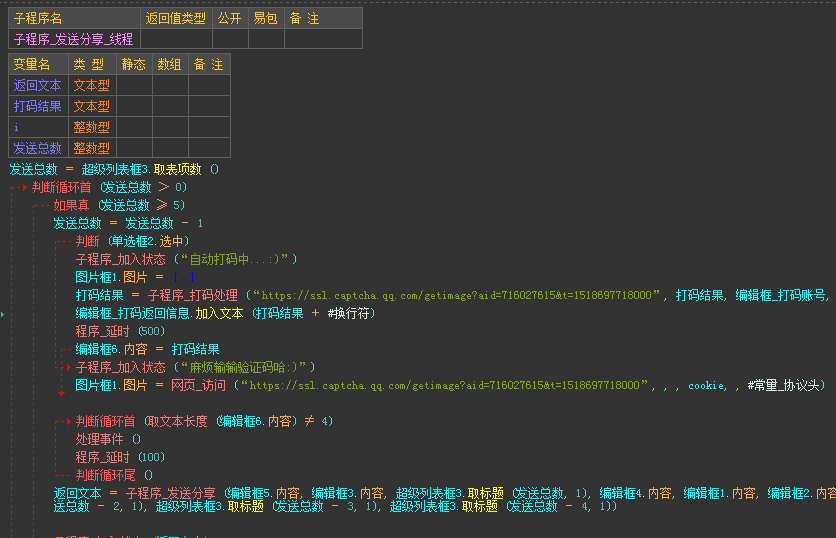This screenshot has width=836, height=538.
Task: Open type cell 整数型 of variable i
Action: click(92, 127)
